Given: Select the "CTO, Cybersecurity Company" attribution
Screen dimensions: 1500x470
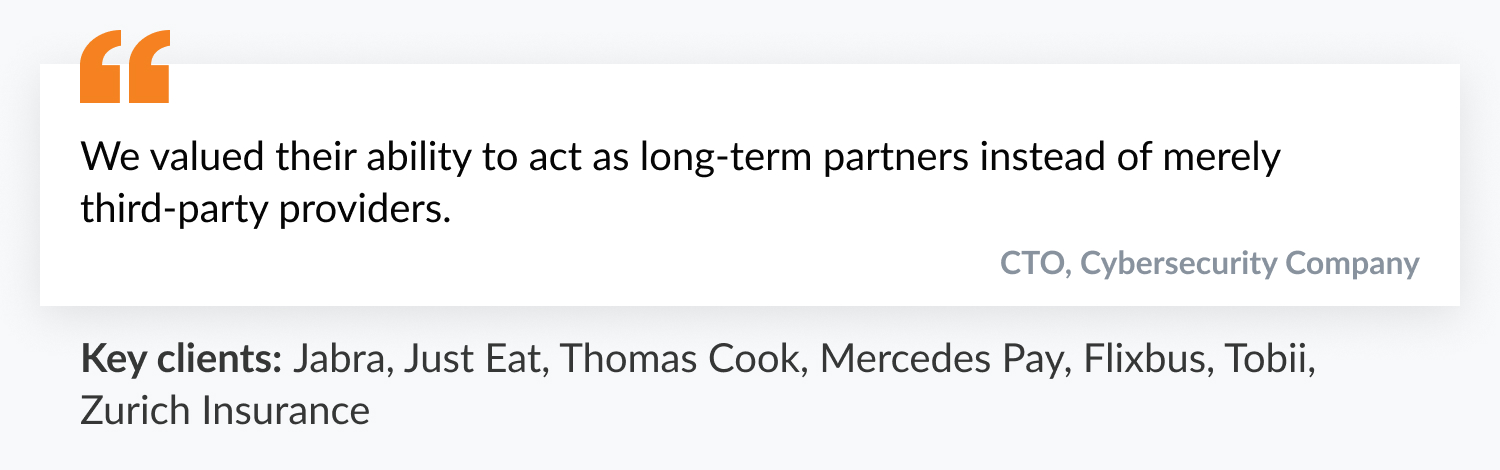Looking at the screenshot, I should click(1209, 263).
